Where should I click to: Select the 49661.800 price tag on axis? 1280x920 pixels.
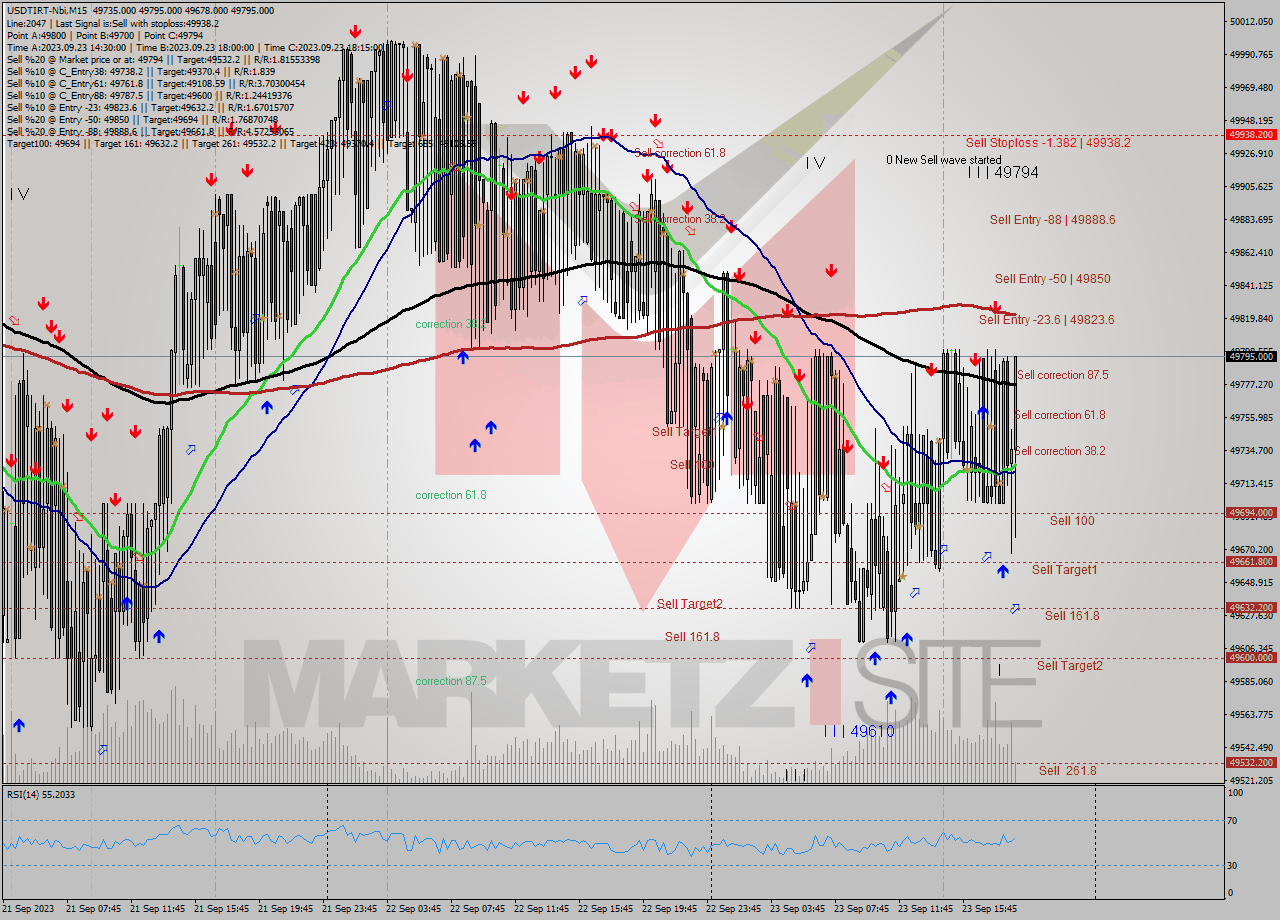click(1250, 562)
